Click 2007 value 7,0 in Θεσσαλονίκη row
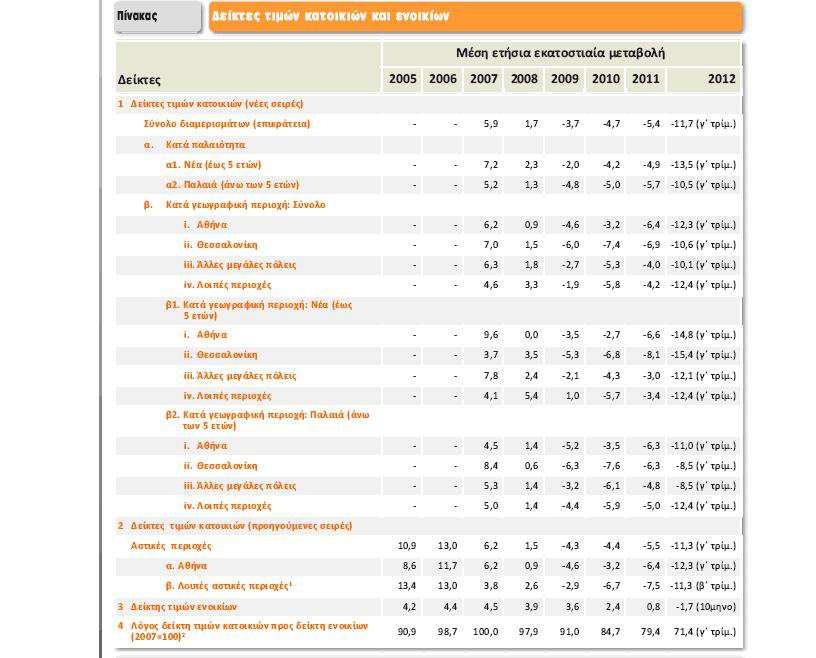 click(x=491, y=245)
